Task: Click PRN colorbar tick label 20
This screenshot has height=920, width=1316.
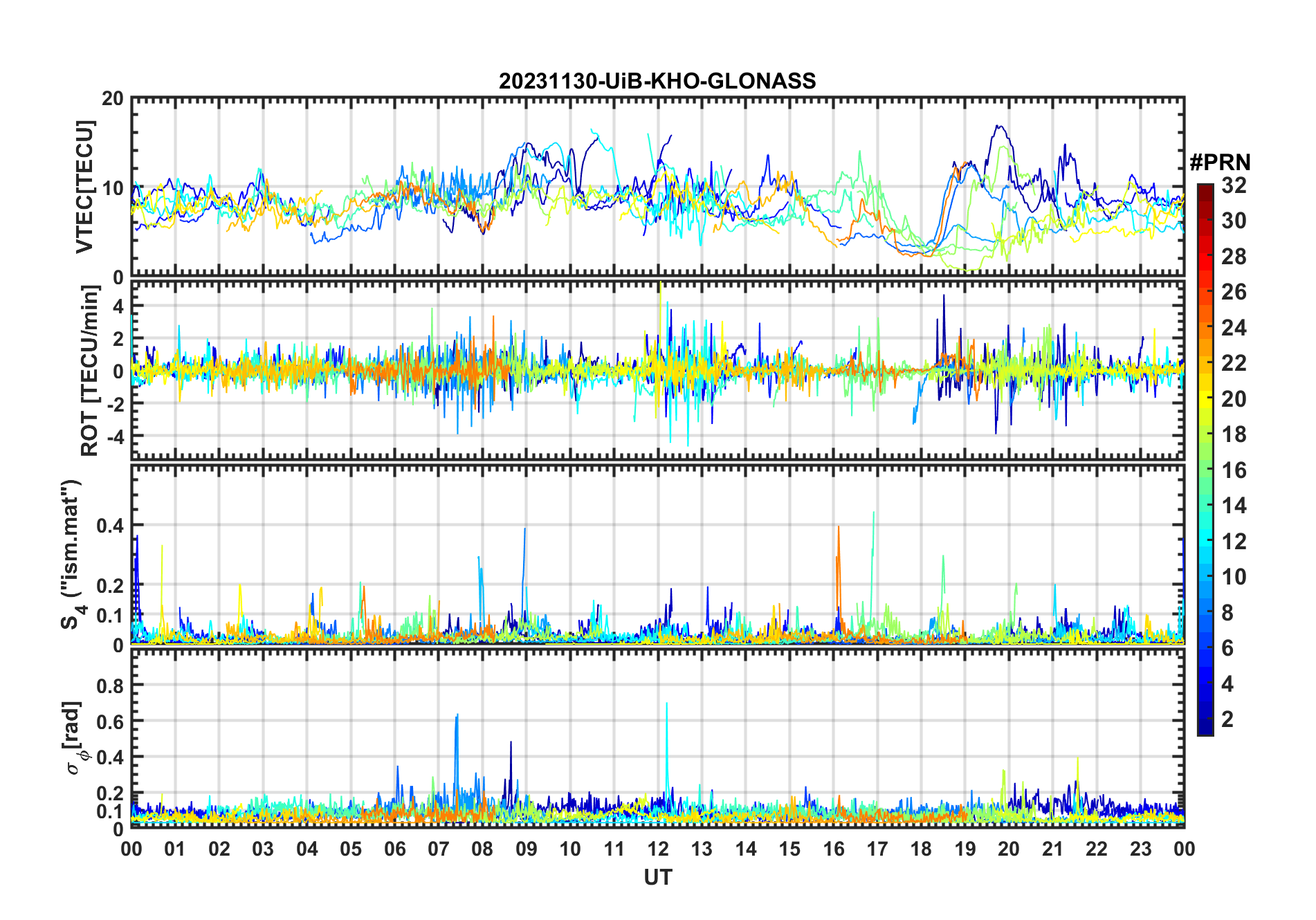Action: point(1234,399)
